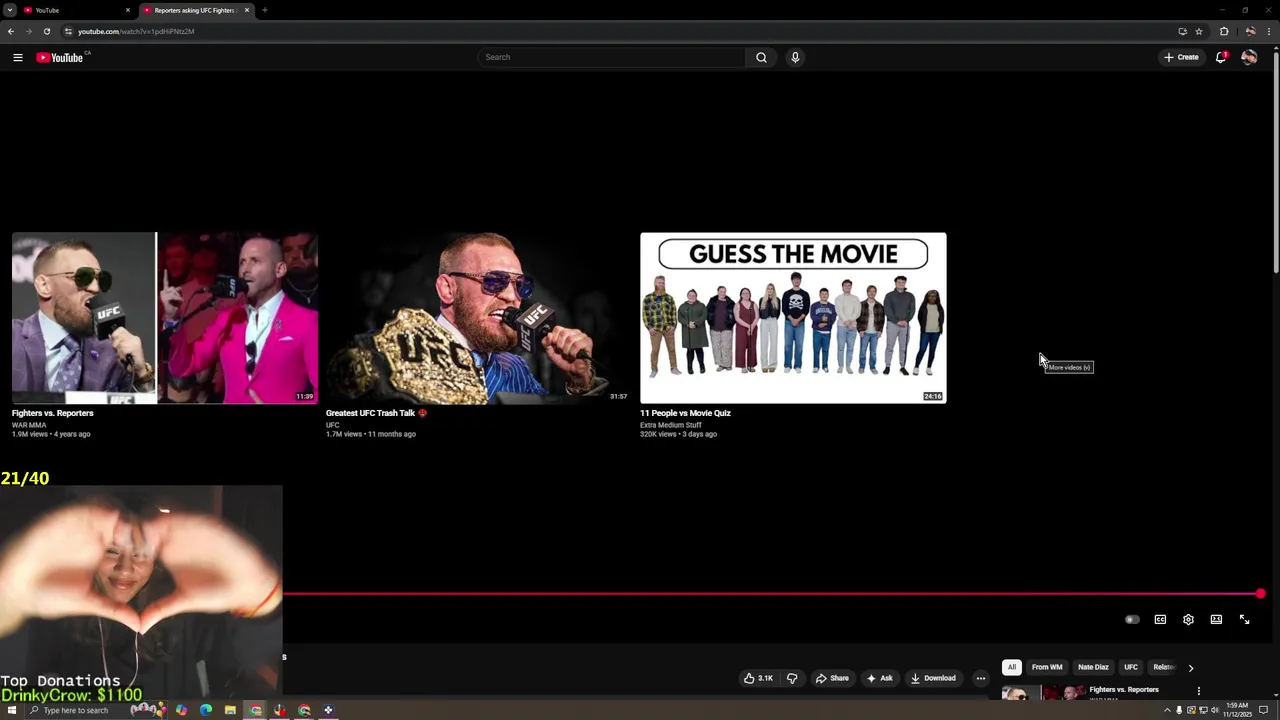Seek using the red progress bar handle
The height and width of the screenshot is (720, 1280).
click(x=1260, y=594)
